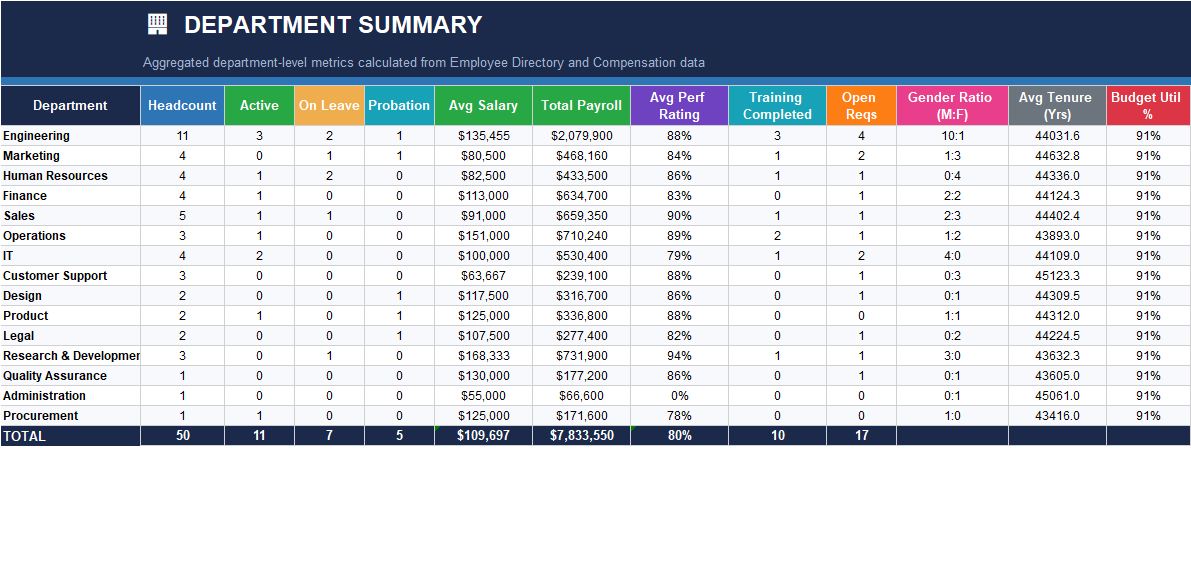Select the Research & Development row label

point(71,356)
